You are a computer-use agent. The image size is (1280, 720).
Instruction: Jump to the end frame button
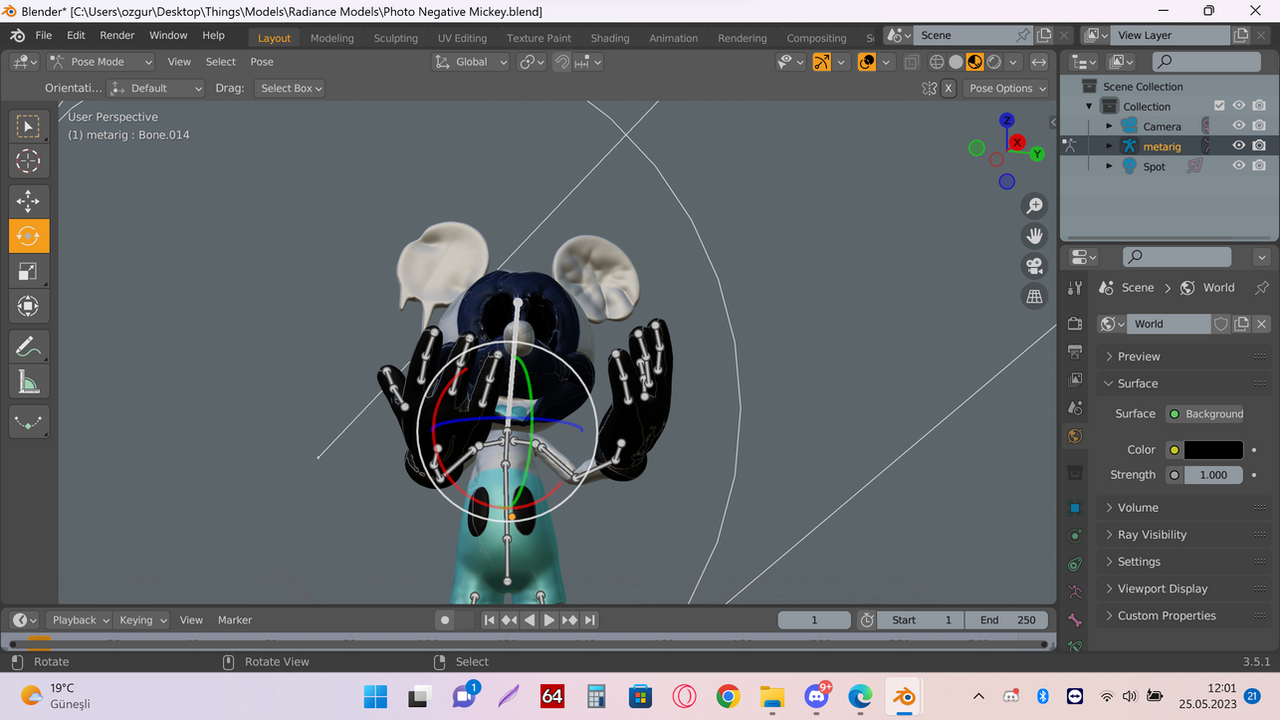point(590,620)
